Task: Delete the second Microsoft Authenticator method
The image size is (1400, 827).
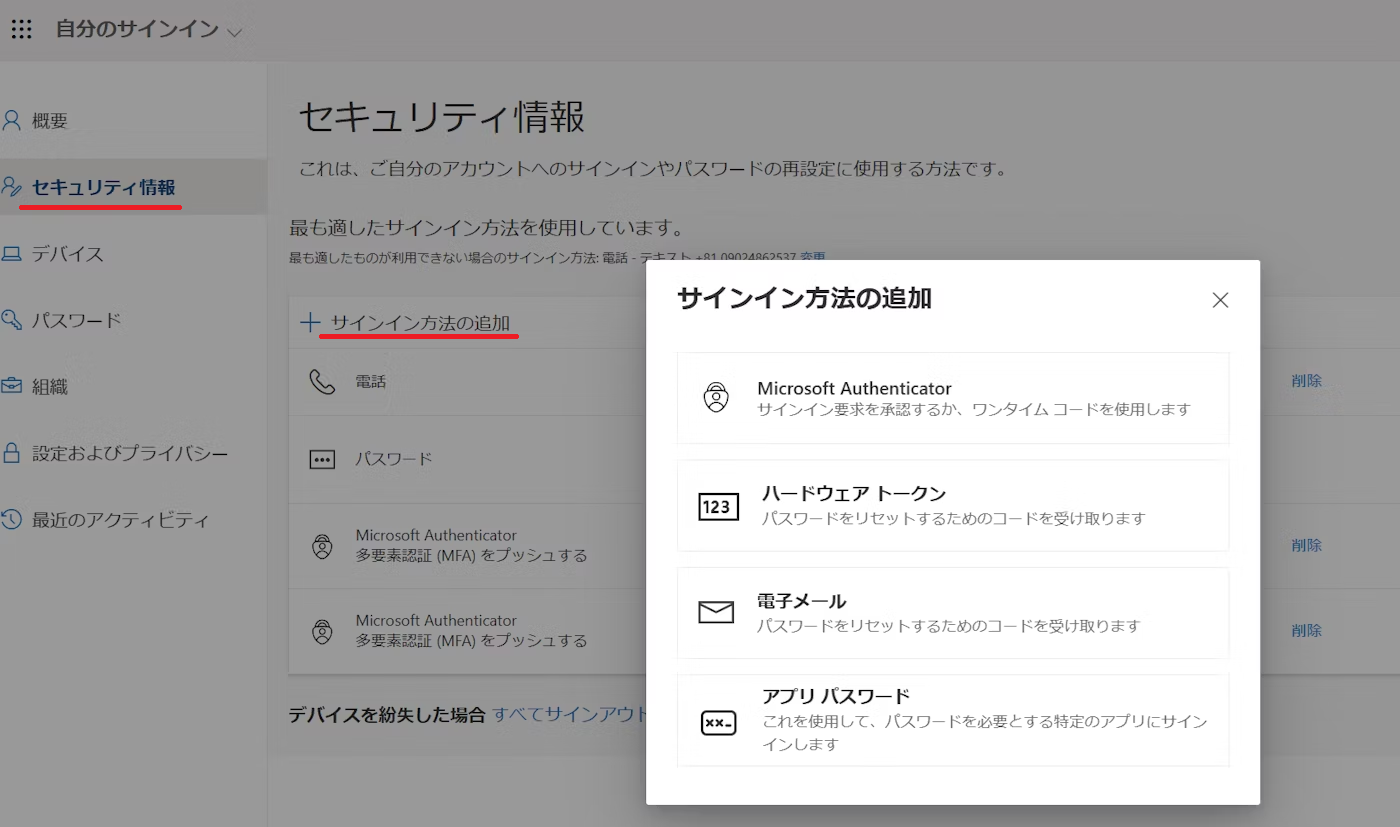Action: [1306, 630]
